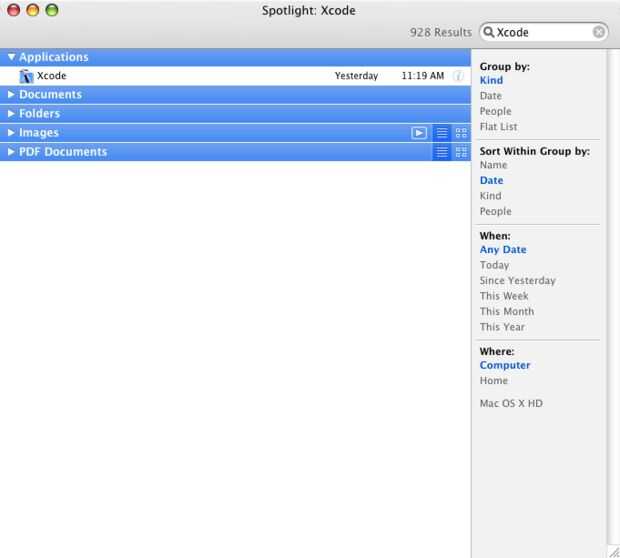Image resolution: width=620 pixels, height=558 pixels.
Task: Expand the Folders group
Action: click(x=11, y=113)
